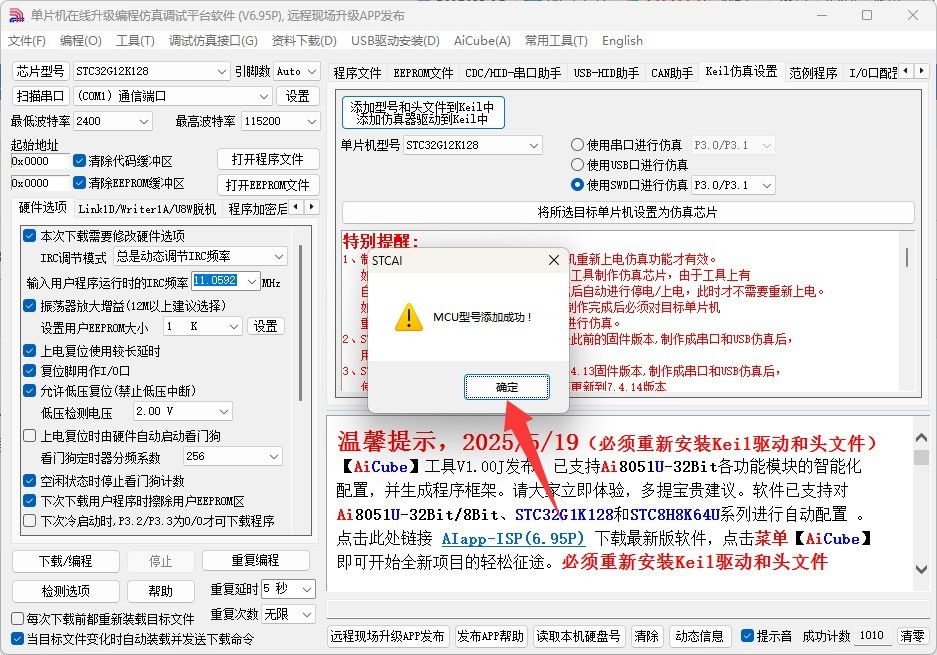
Task: Enable 每次下载前都重新装载目标文件 checkbox
Action: coord(18,619)
